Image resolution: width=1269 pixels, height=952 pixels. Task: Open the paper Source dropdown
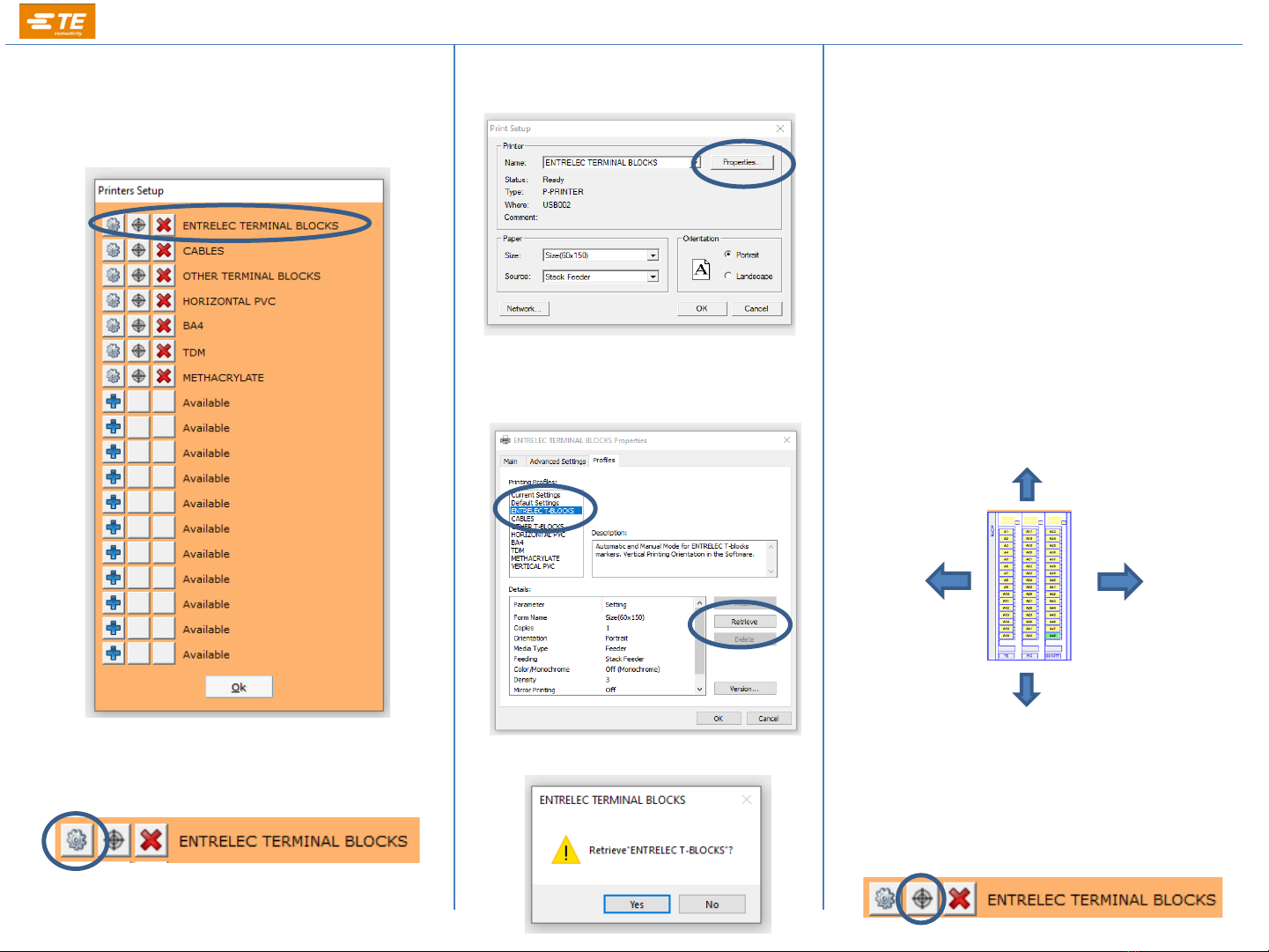pyautogui.click(x=653, y=277)
